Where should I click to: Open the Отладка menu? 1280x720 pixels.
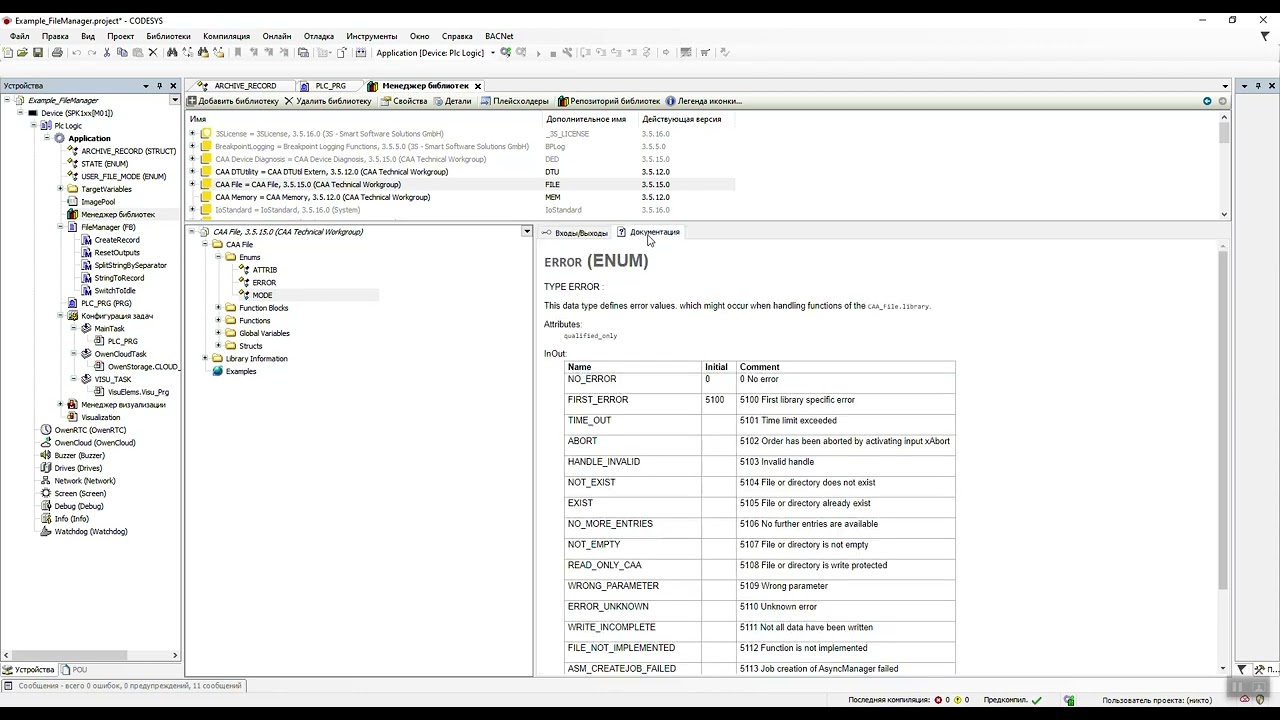pos(319,36)
